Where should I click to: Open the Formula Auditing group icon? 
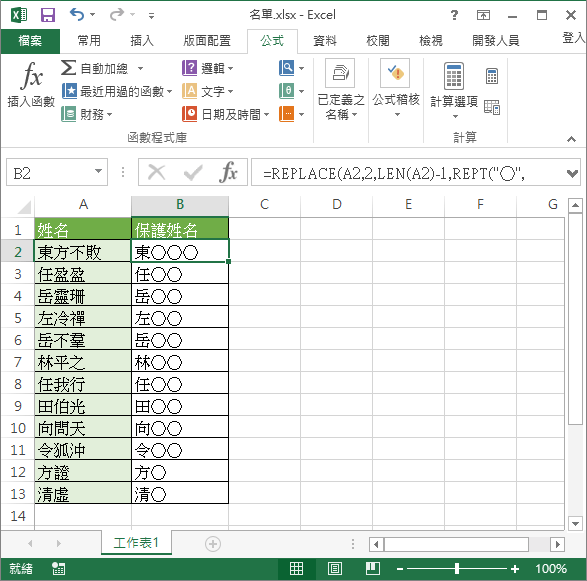click(x=395, y=73)
